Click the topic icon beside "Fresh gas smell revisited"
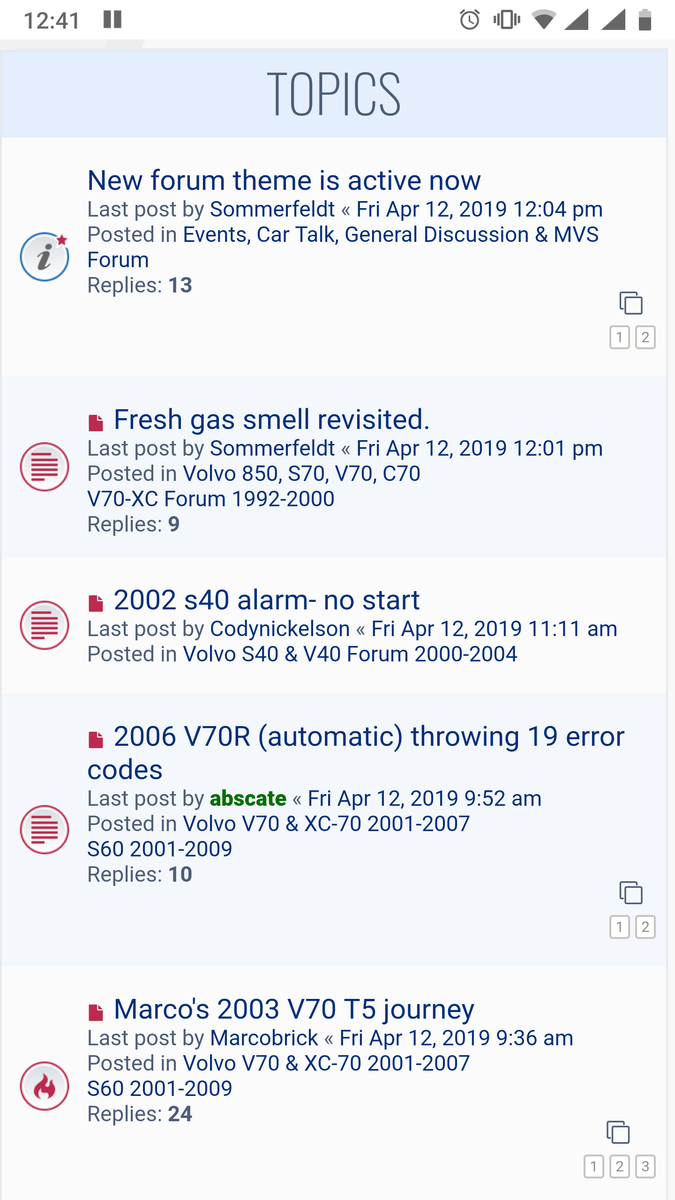Screen dimensions: 675x1200 44,466
